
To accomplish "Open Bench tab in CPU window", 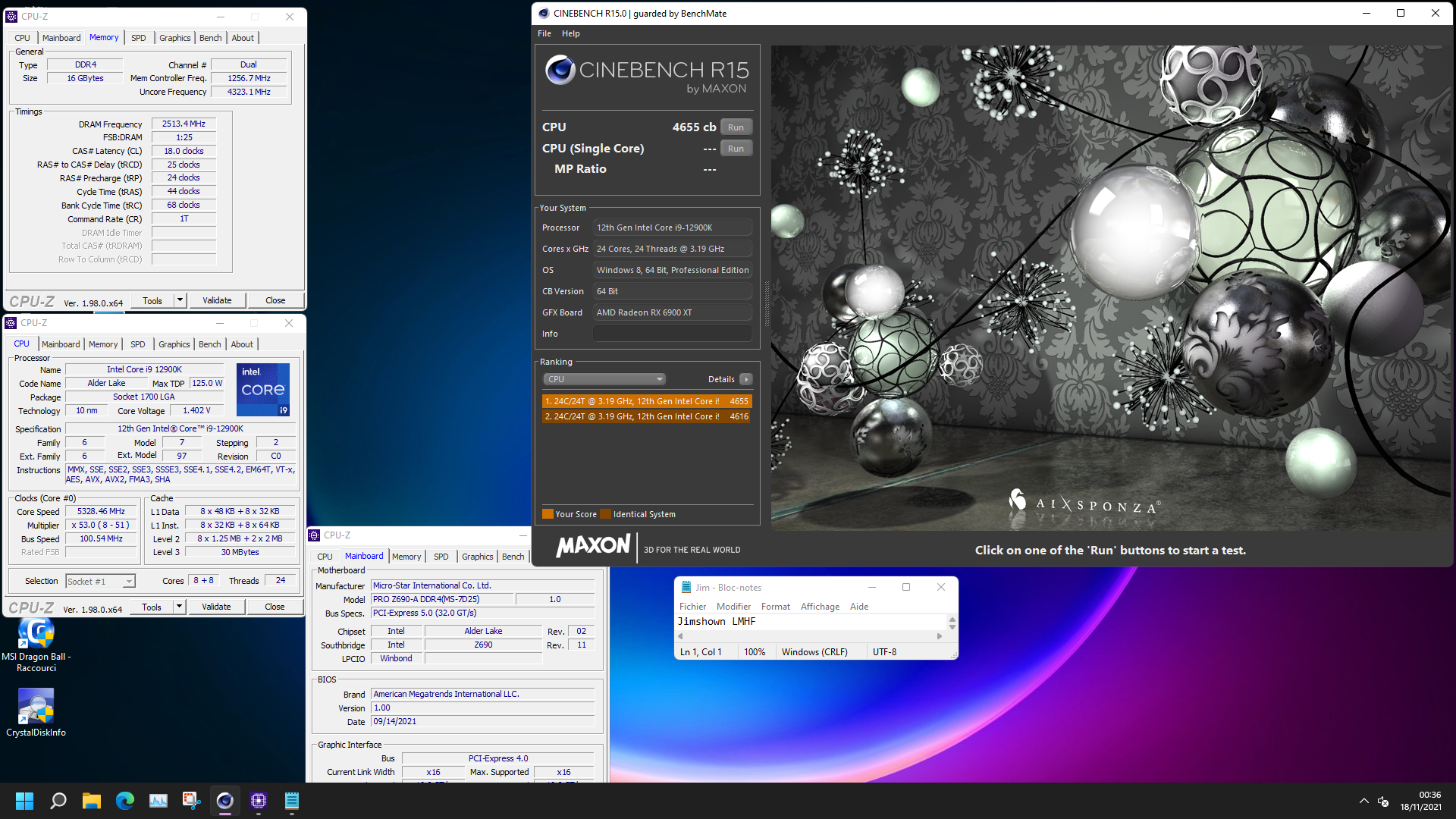I will pyautogui.click(x=209, y=344).
